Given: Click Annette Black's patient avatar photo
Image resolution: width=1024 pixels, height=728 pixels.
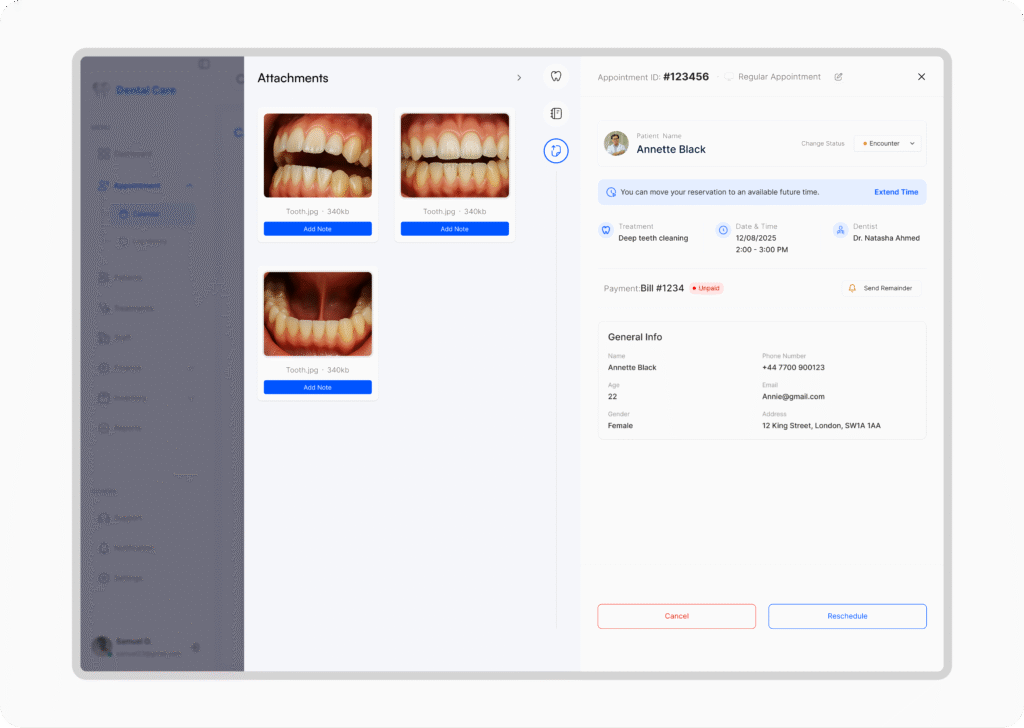Looking at the screenshot, I should (616, 143).
